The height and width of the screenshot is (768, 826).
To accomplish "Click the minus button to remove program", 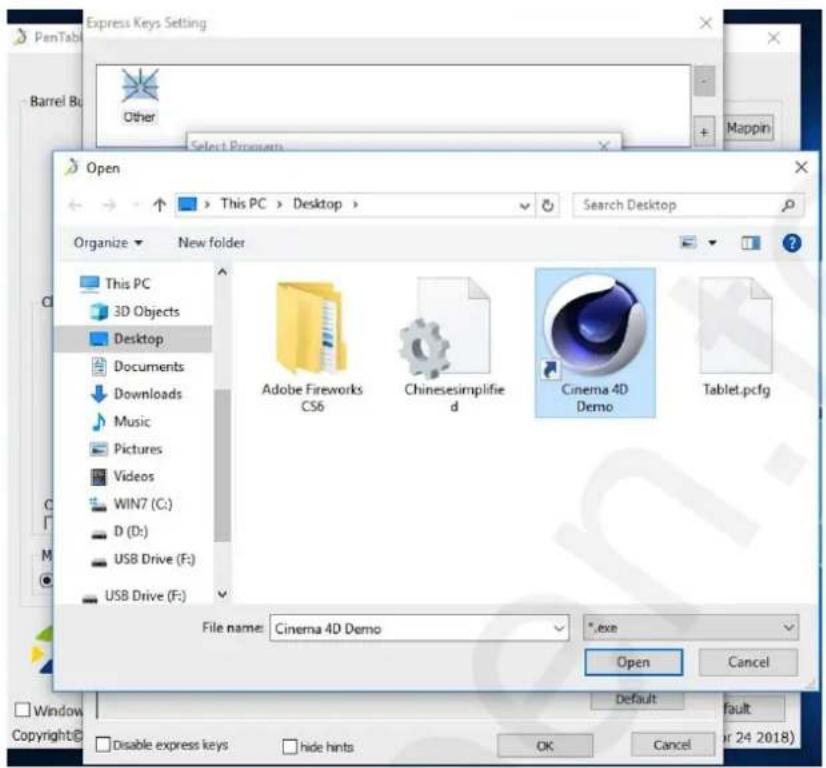I will [x=704, y=81].
